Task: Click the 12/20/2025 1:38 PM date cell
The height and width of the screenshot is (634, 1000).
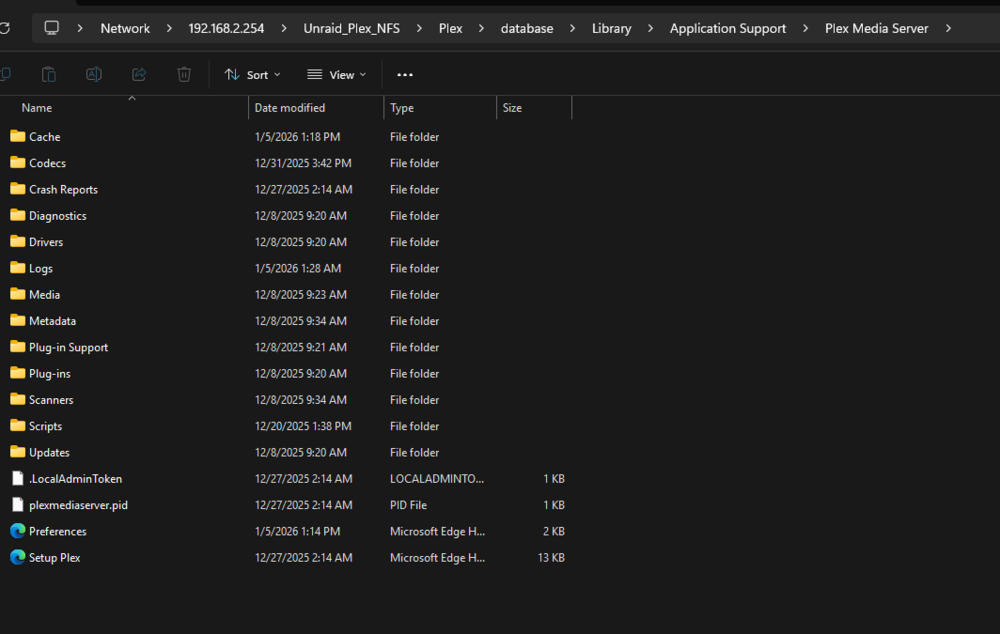Action: (x=303, y=425)
